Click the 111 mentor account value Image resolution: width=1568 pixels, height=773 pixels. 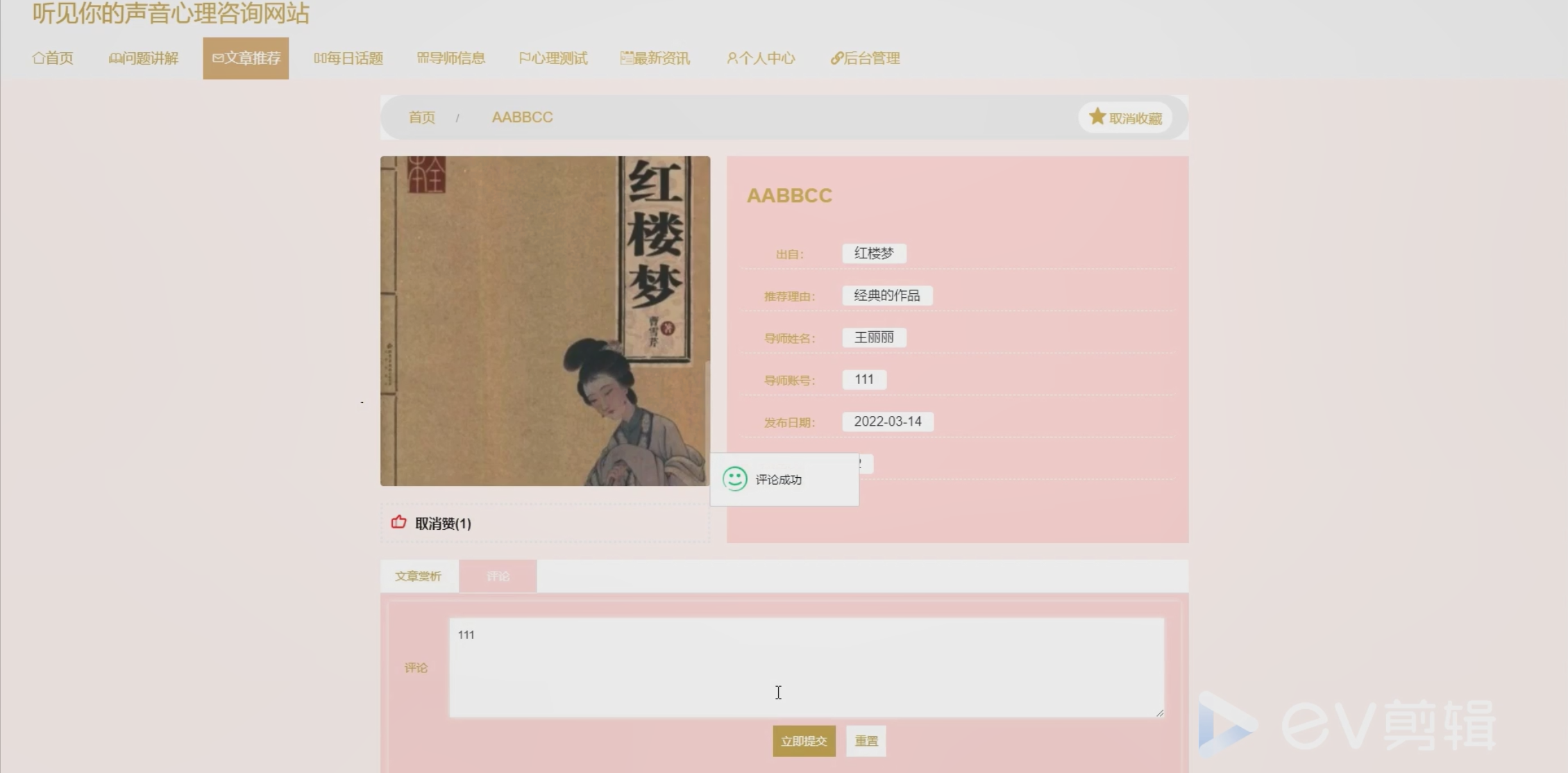point(864,380)
